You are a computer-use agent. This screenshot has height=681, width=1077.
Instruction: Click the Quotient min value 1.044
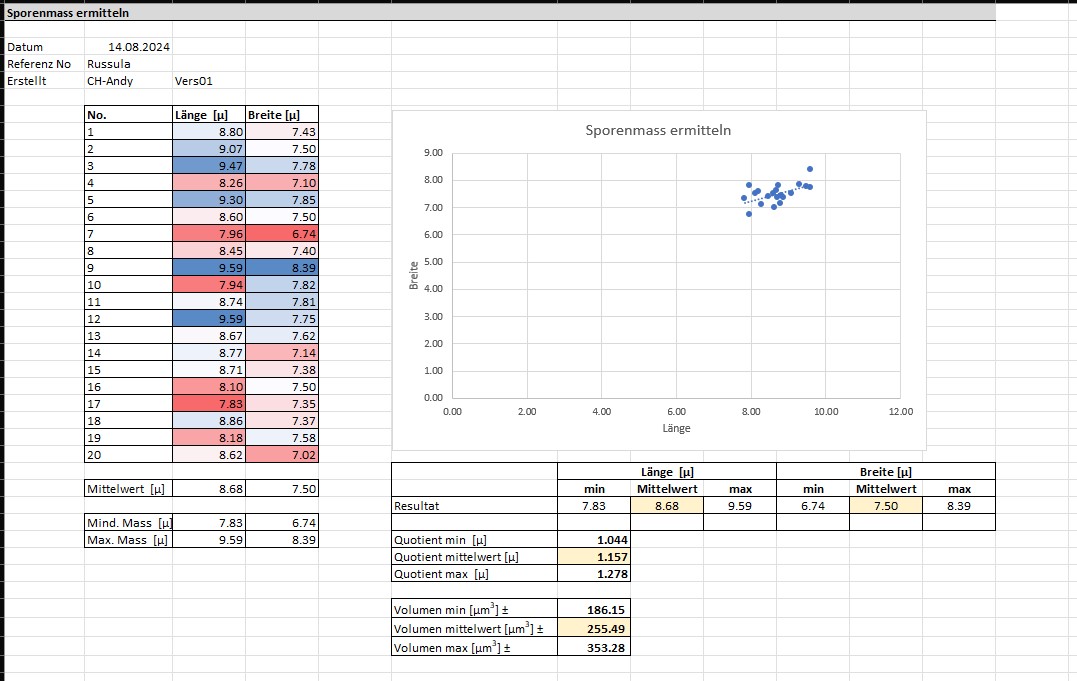point(593,540)
